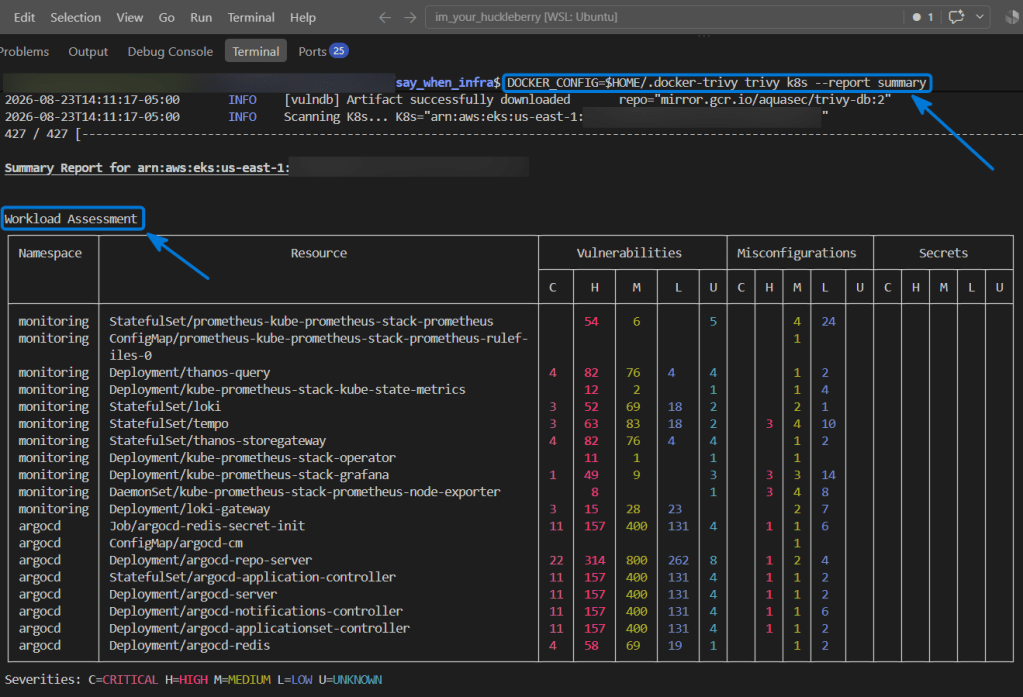The image size is (1023, 697).
Task: Click the Deployment/argocd-notifications-controller resource
Action: 256,611
